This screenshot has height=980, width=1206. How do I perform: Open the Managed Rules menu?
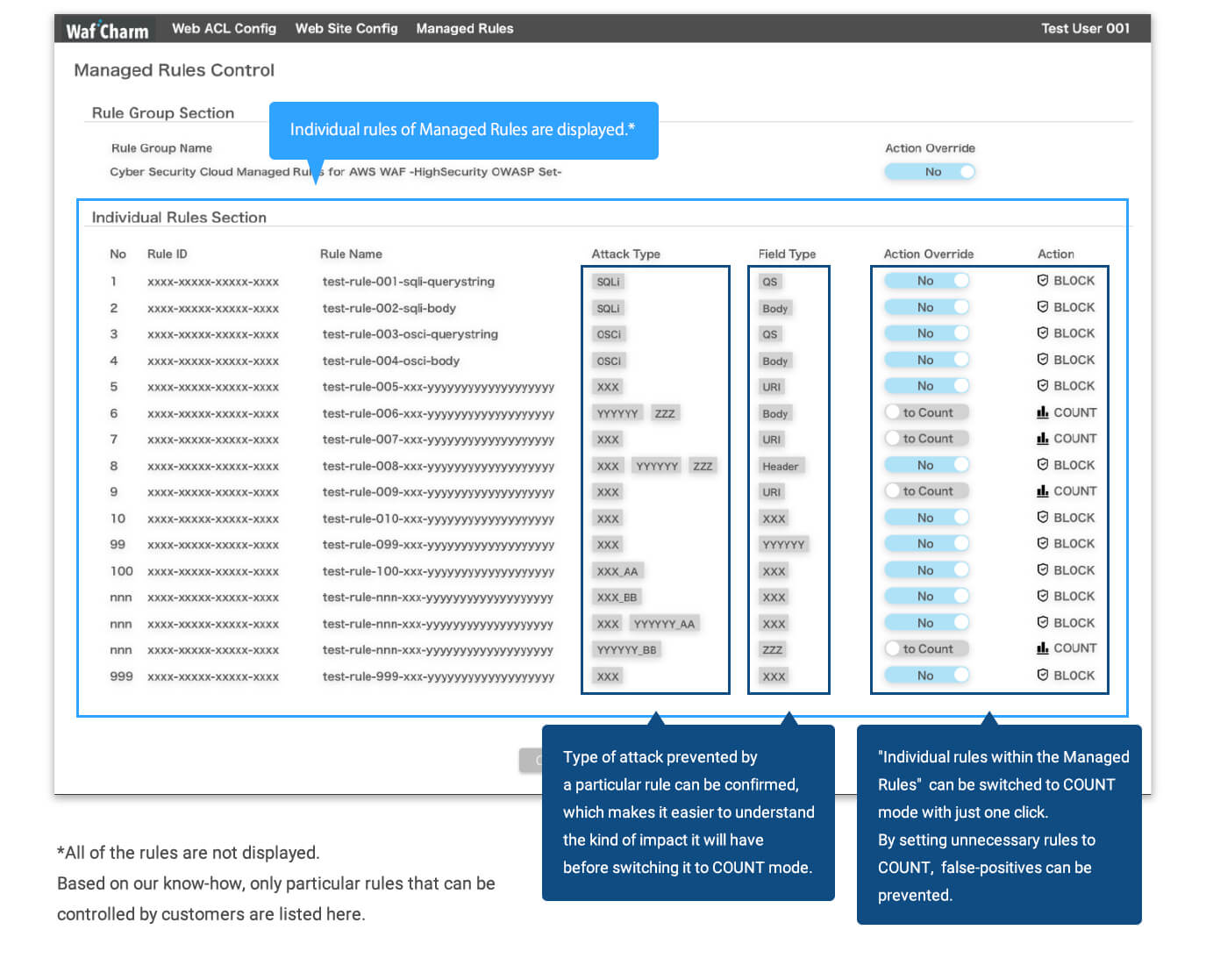click(x=465, y=28)
